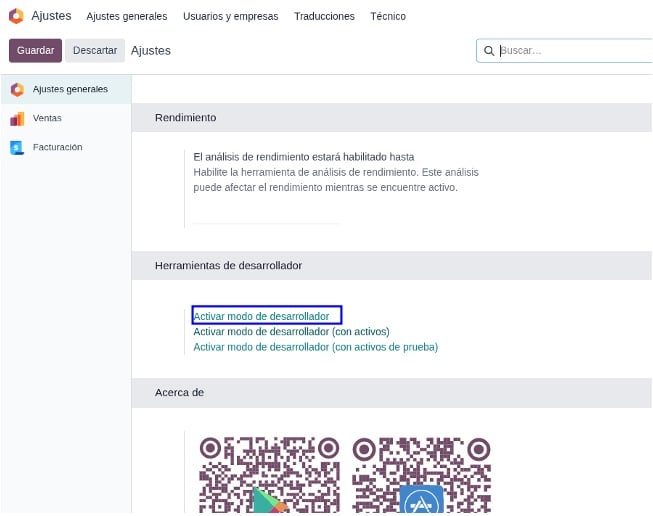Open the Traducciones menu
653x516 pixels.
pyautogui.click(x=324, y=16)
